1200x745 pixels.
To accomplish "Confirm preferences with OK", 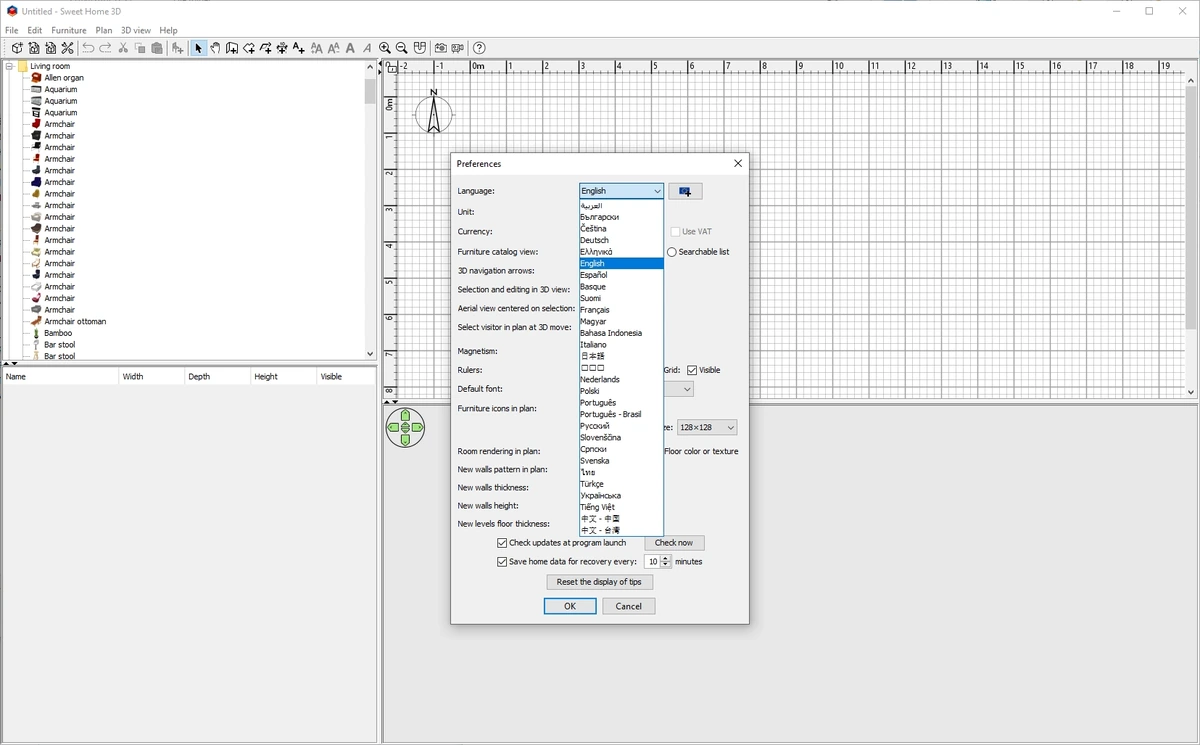I will click(570, 606).
